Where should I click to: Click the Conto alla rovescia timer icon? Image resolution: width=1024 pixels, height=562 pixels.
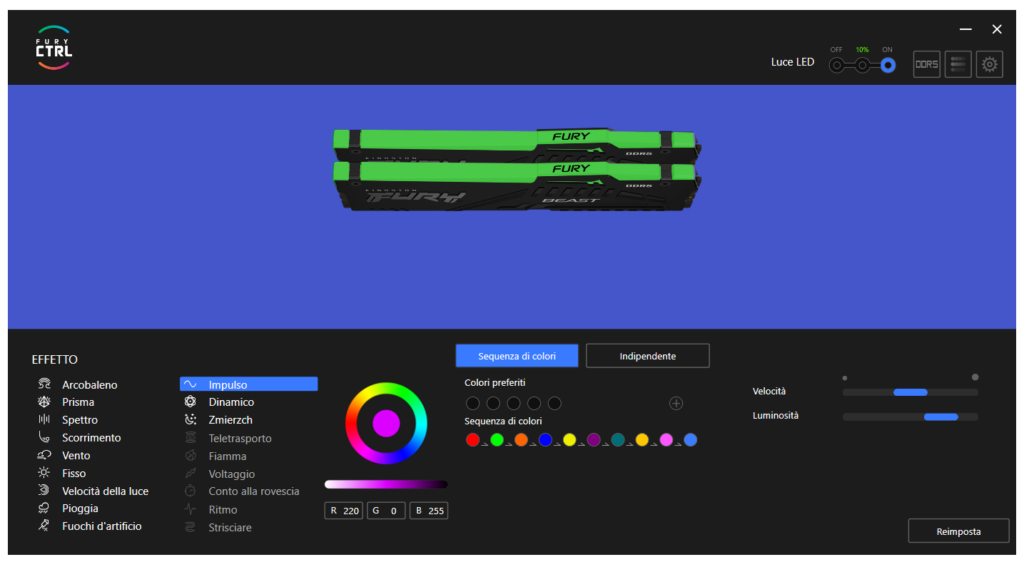tap(190, 491)
